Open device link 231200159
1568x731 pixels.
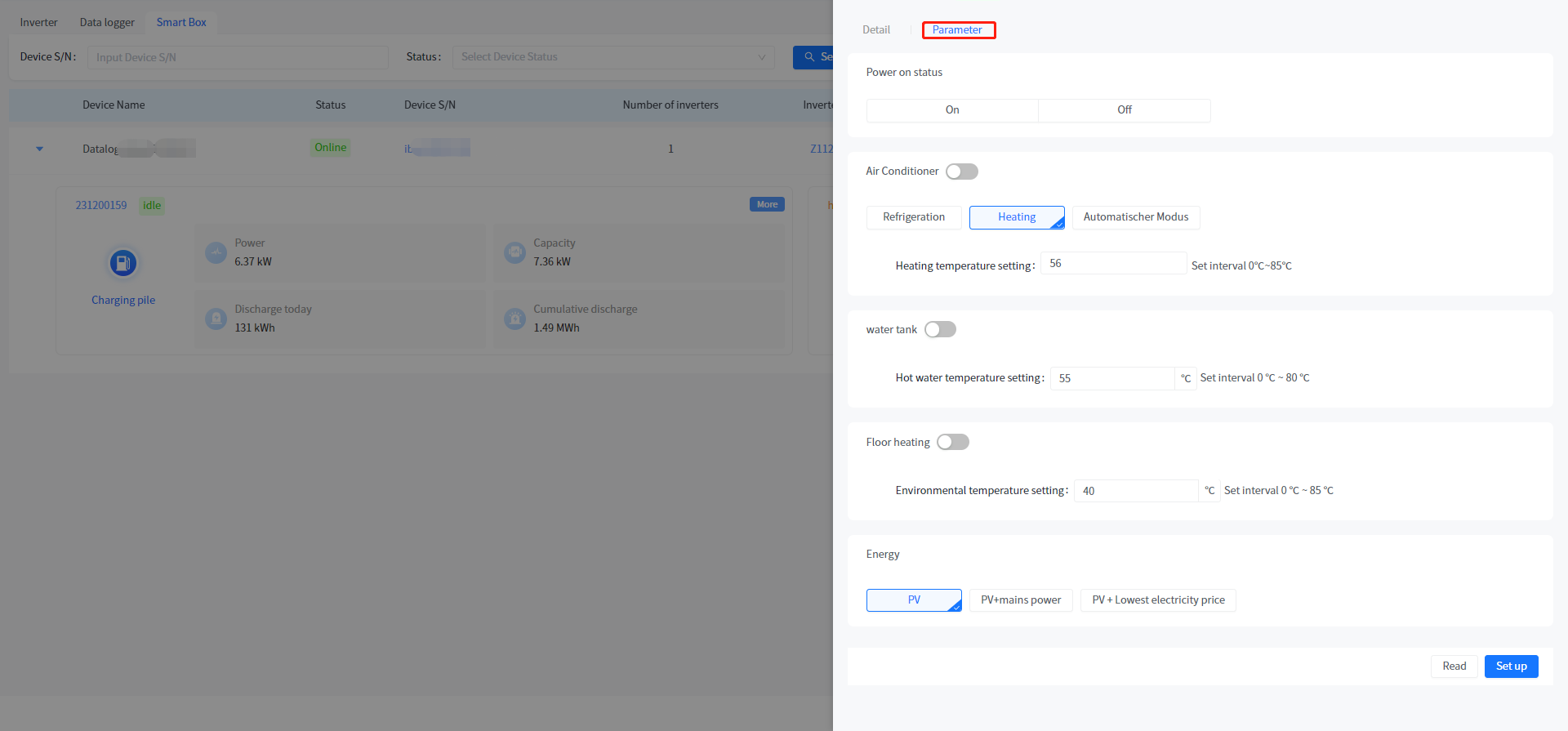[101, 206]
